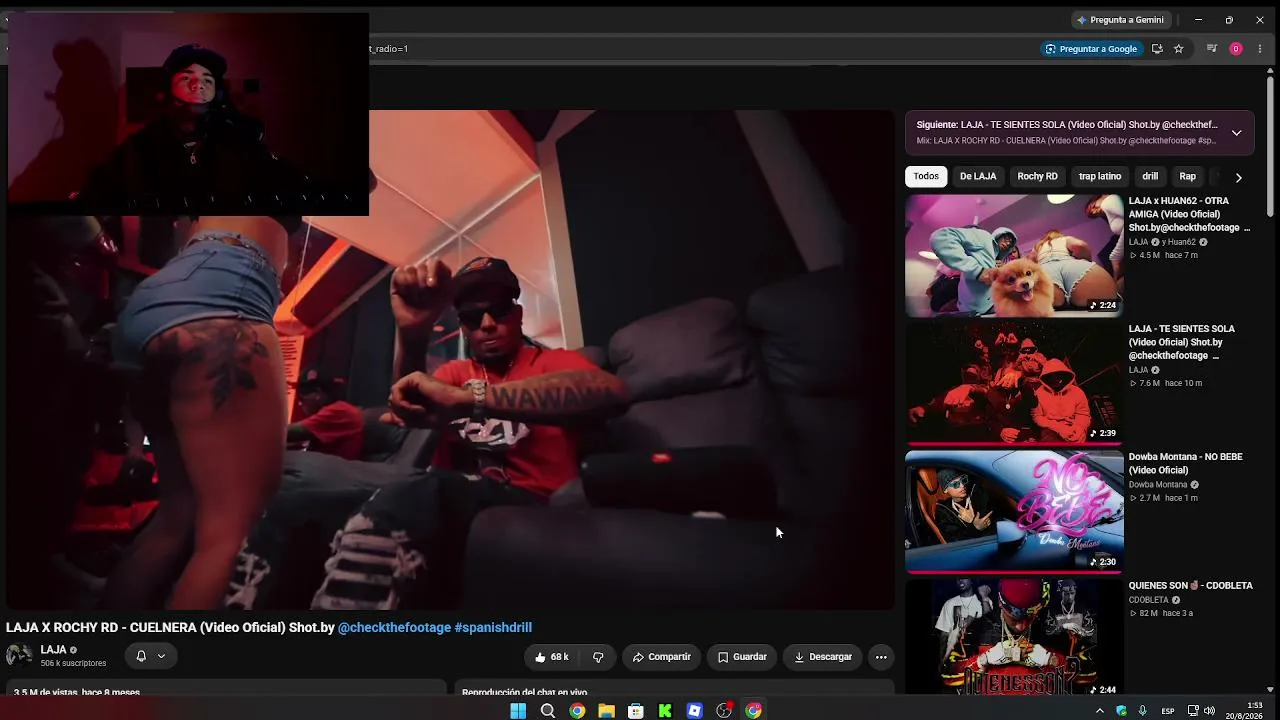Click the main CUELNERA video player
The height and width of the screenshot is (720, 1280).
[450, 360]
